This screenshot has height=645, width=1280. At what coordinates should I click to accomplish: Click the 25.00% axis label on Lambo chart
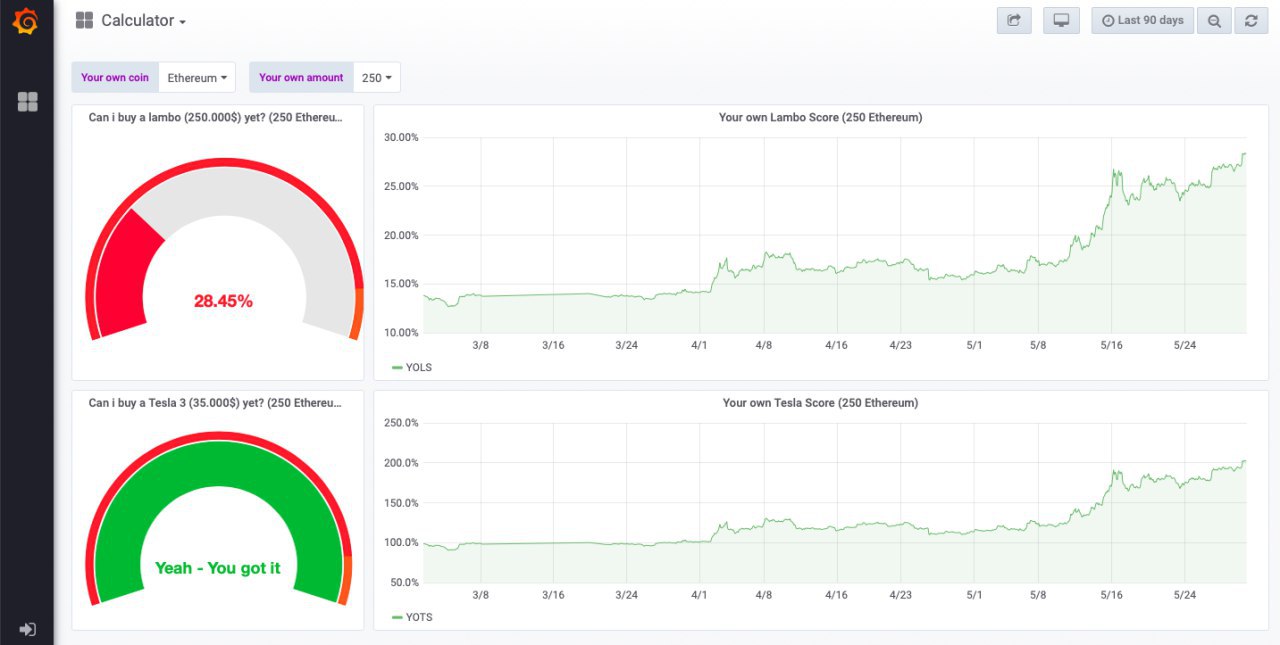[401, 186]
